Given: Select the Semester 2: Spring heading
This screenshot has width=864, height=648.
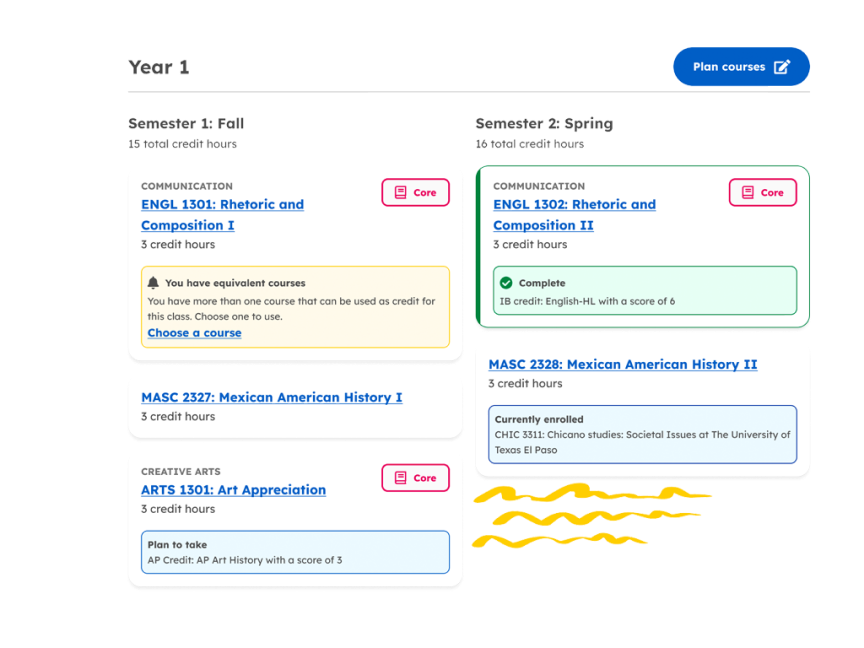Looking at the screenshot, I should [x=543, y=124].
